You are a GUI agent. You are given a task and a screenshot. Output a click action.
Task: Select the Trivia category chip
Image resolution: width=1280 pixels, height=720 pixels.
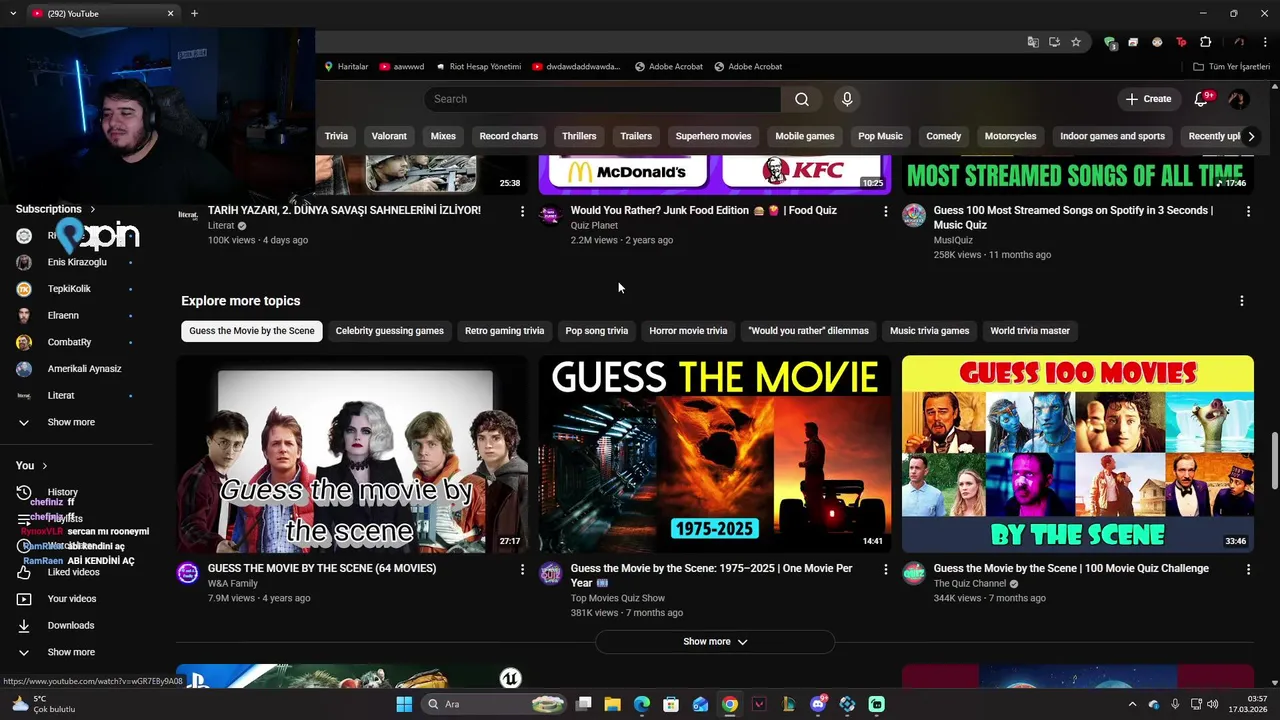pos(336,136)
